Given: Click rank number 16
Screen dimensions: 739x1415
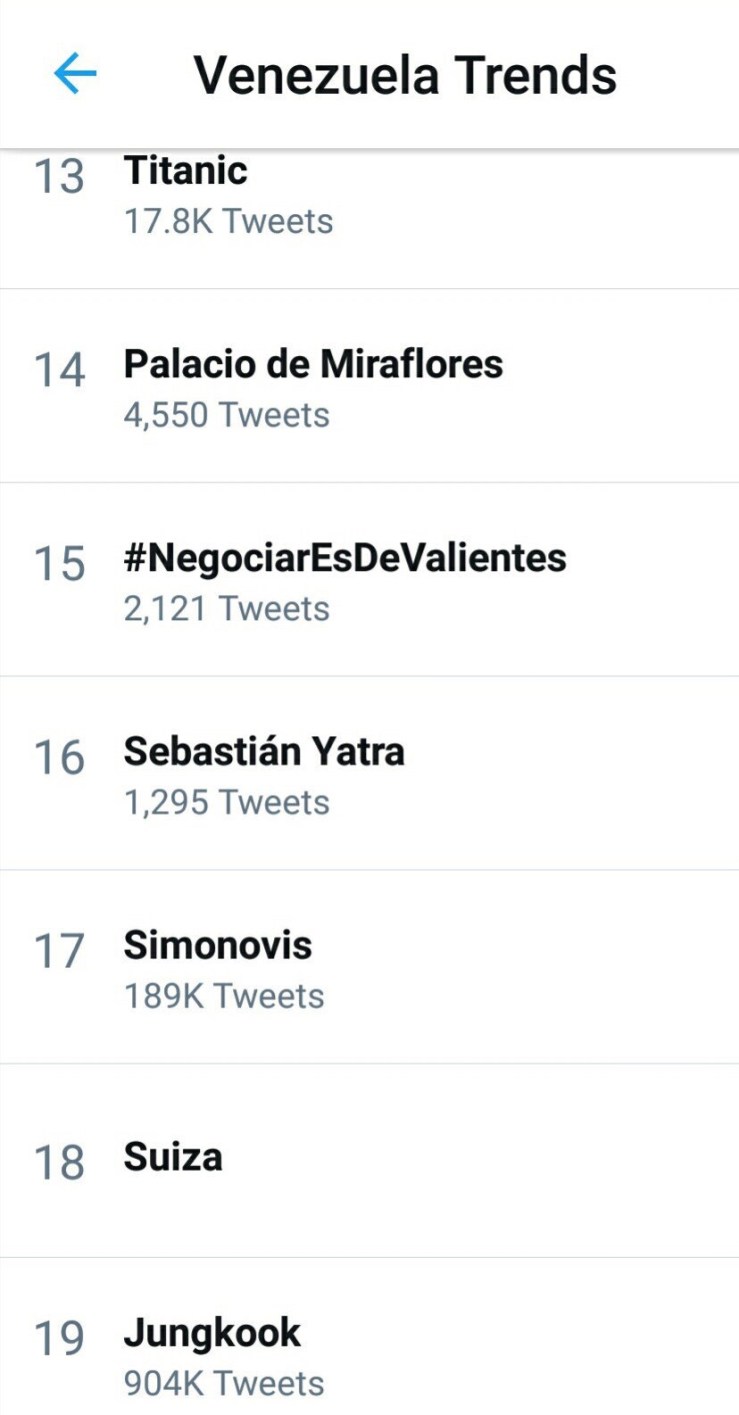Looking at the screenshot, I should coord(60,758).
